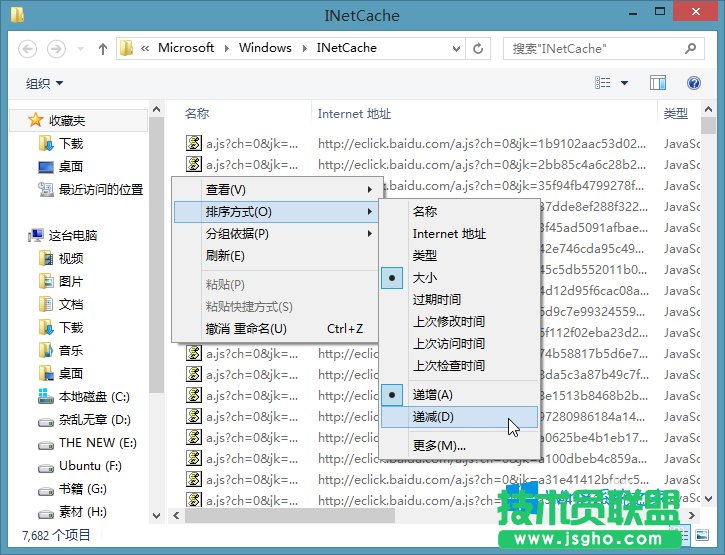Click the refresh button in address bar
Viewport: 725px width, 555px height.
(479, 48)
